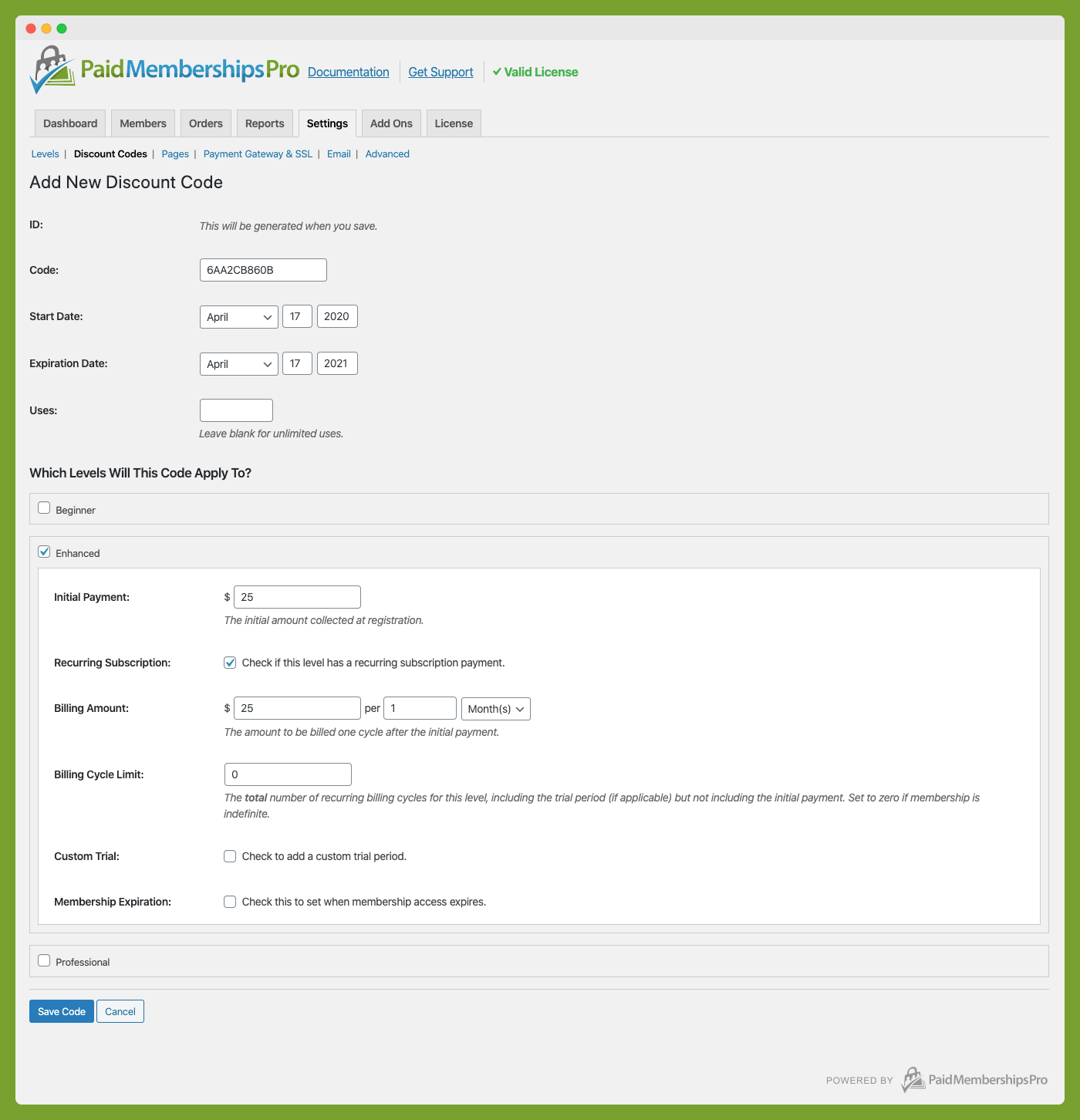Open the Documentation link
Viewport: 1080px width, 1120px height.
pyautogui.click(x=349, y=72)
